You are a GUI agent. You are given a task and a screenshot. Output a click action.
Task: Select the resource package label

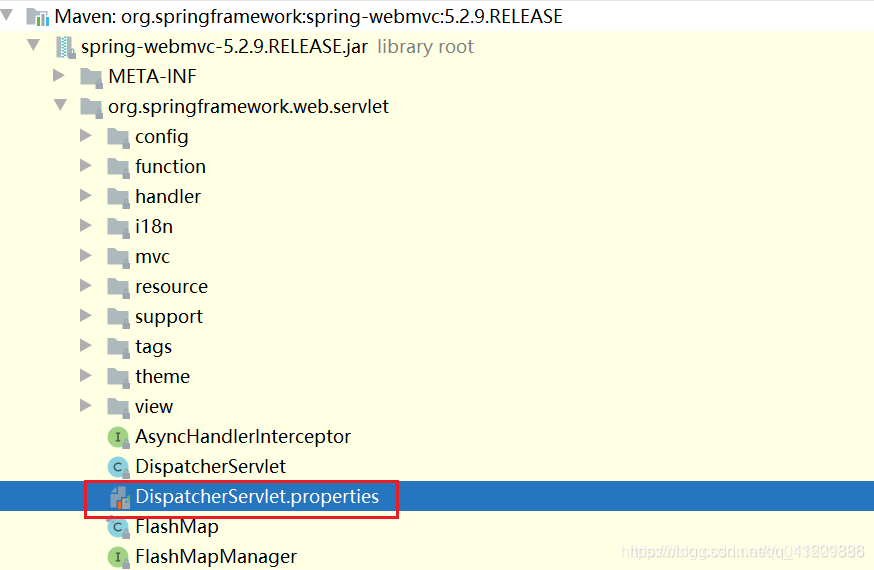click(171, 287)
